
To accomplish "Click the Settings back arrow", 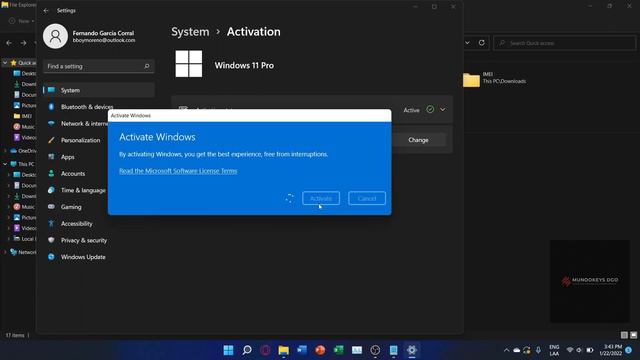I will pyautogui.click(x=46, y=11).
